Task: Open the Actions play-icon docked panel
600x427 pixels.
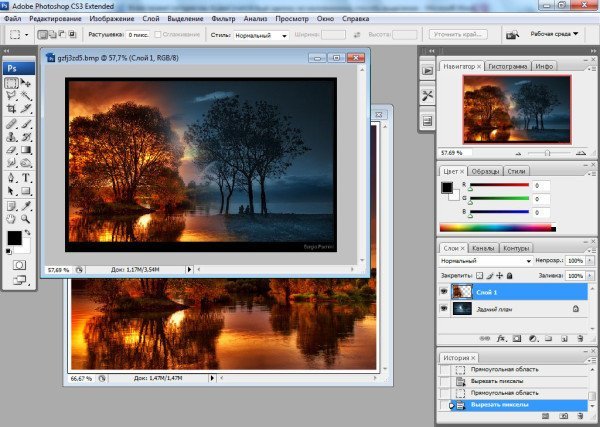Action: [427, 70]
